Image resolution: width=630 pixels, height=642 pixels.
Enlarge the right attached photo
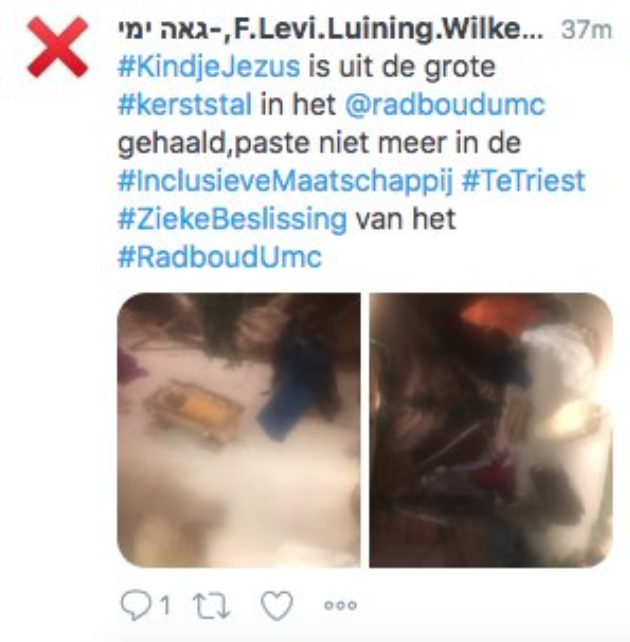pyautogui.click(x=491, y=430)
